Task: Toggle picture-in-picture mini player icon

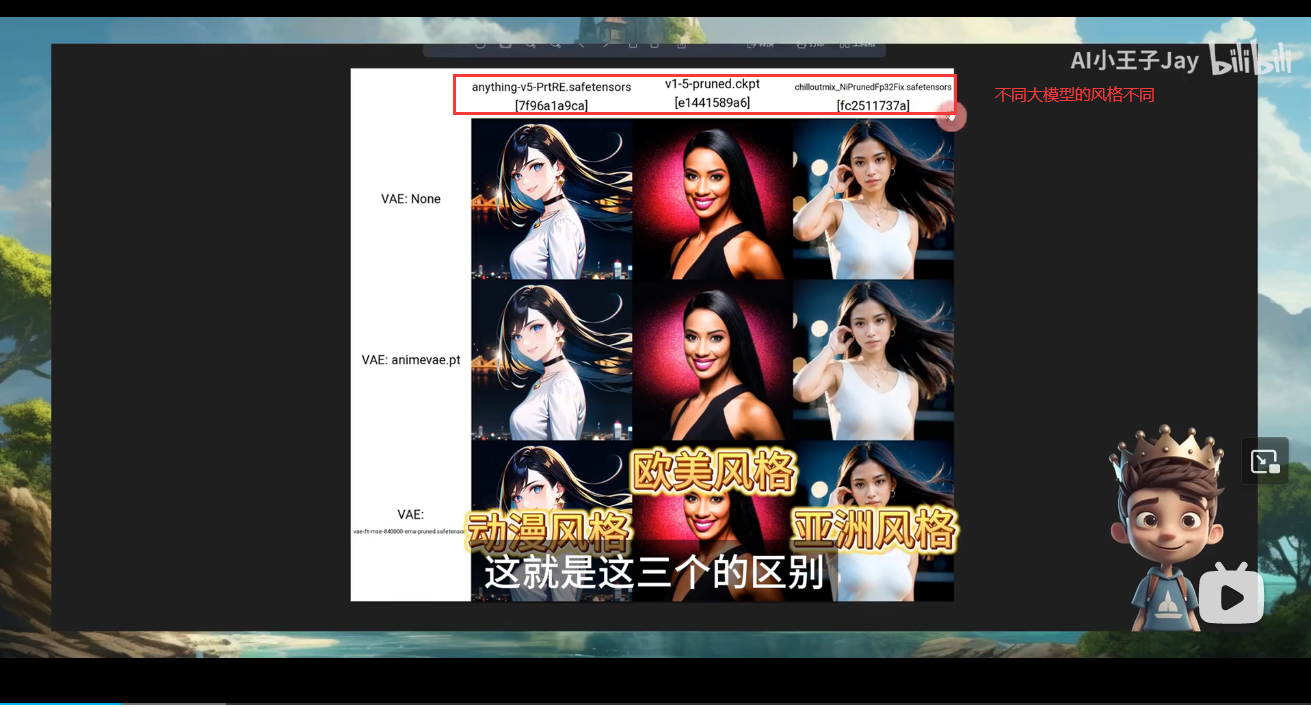Action: tap(1265, 461)
